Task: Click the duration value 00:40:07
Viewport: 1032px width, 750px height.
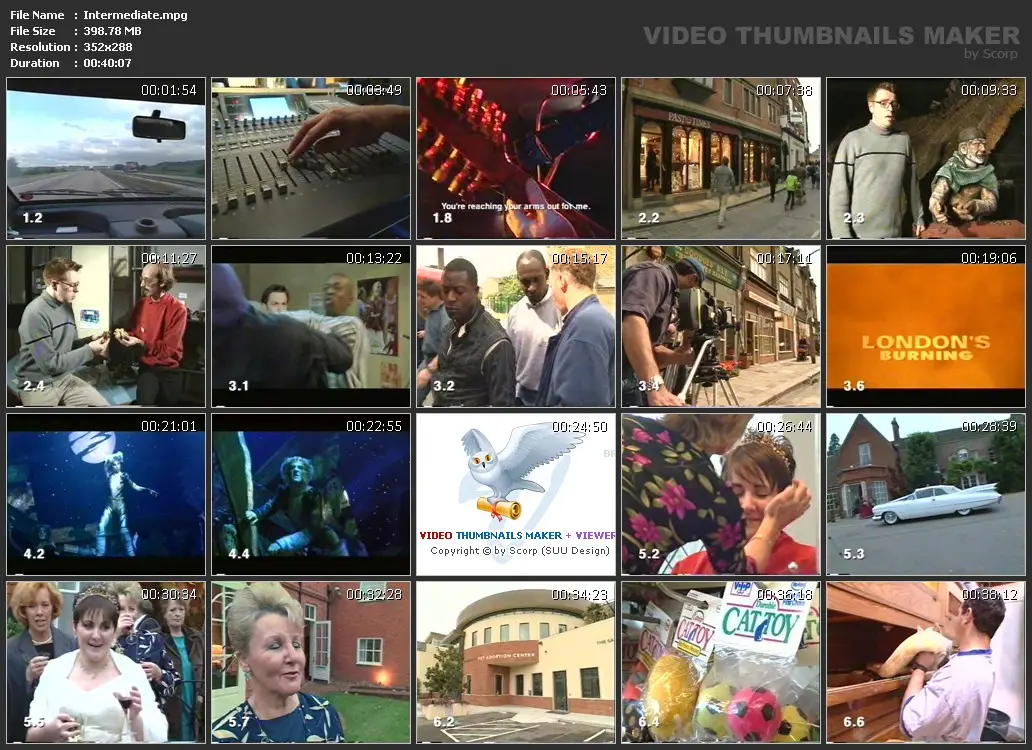Action: [x=107, y=63]
